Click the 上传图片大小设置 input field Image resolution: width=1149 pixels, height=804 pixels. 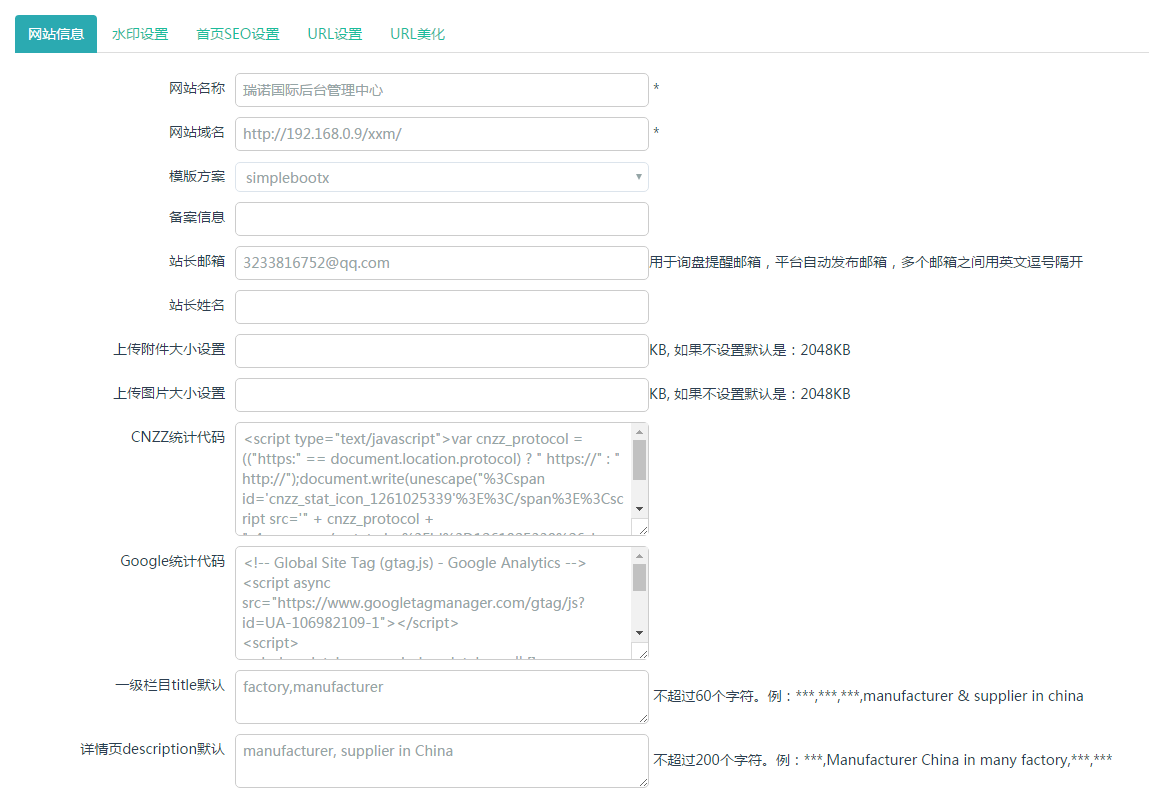[442, 395]
